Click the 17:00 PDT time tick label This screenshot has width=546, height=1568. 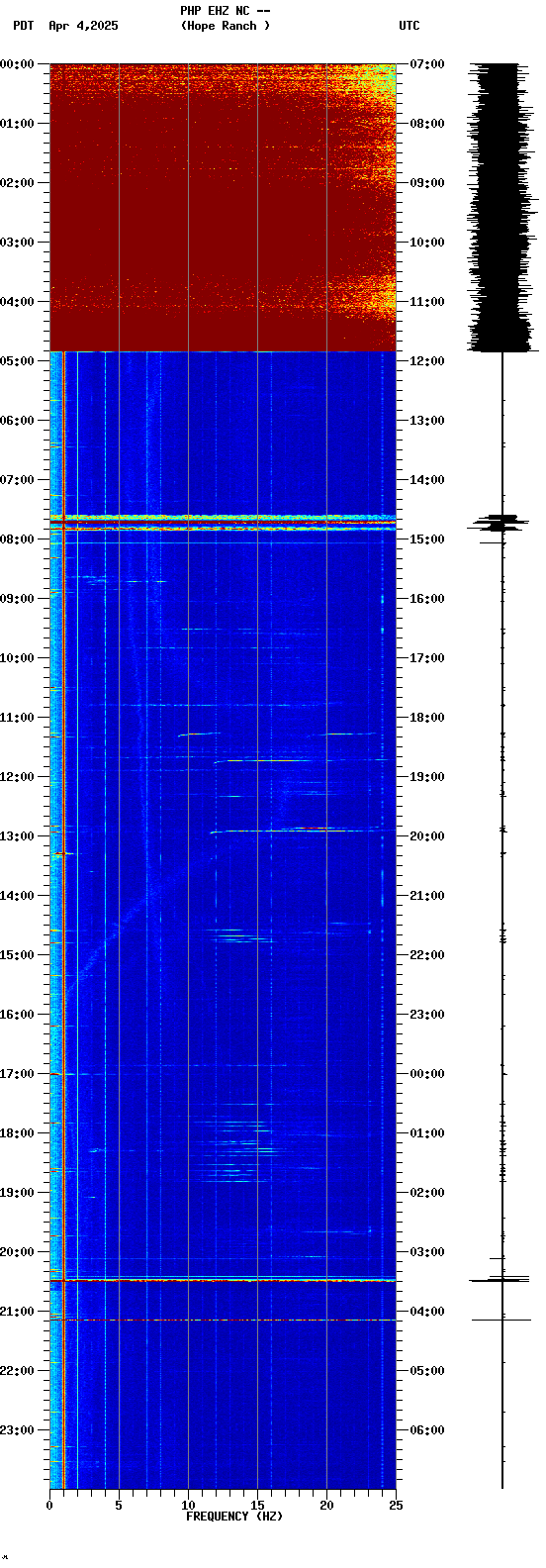(x=18, y=1073)
